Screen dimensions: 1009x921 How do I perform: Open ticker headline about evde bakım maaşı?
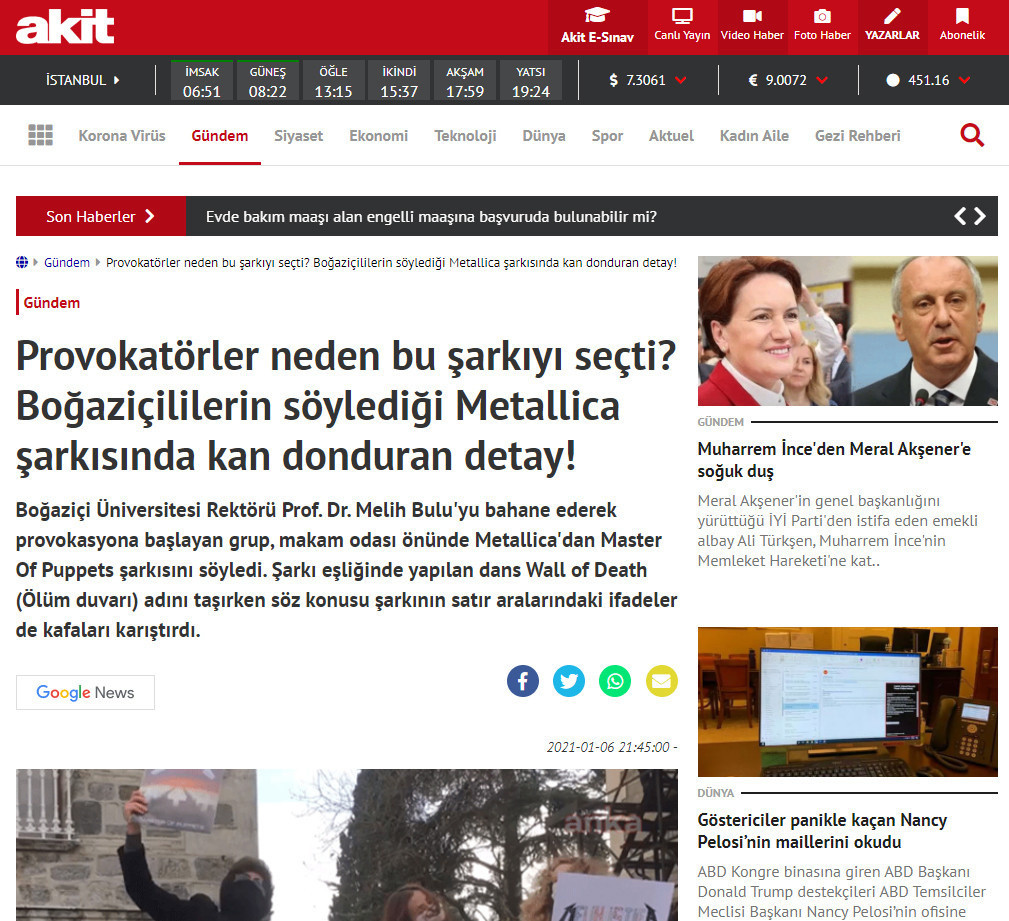click(431, 216)
